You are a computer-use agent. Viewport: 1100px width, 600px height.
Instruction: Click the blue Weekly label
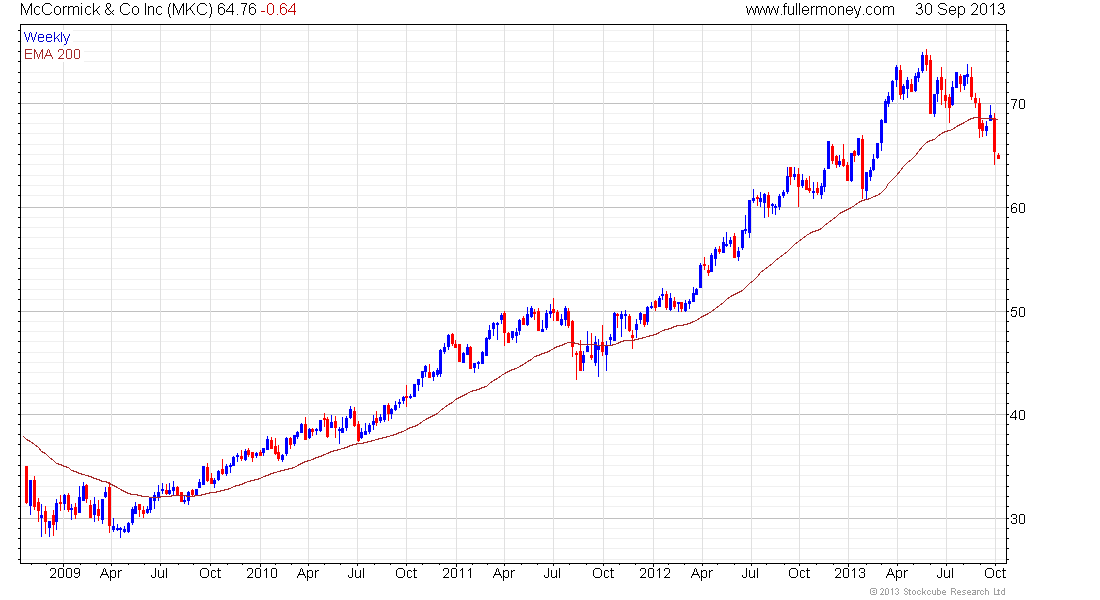(x=47, y=37)
